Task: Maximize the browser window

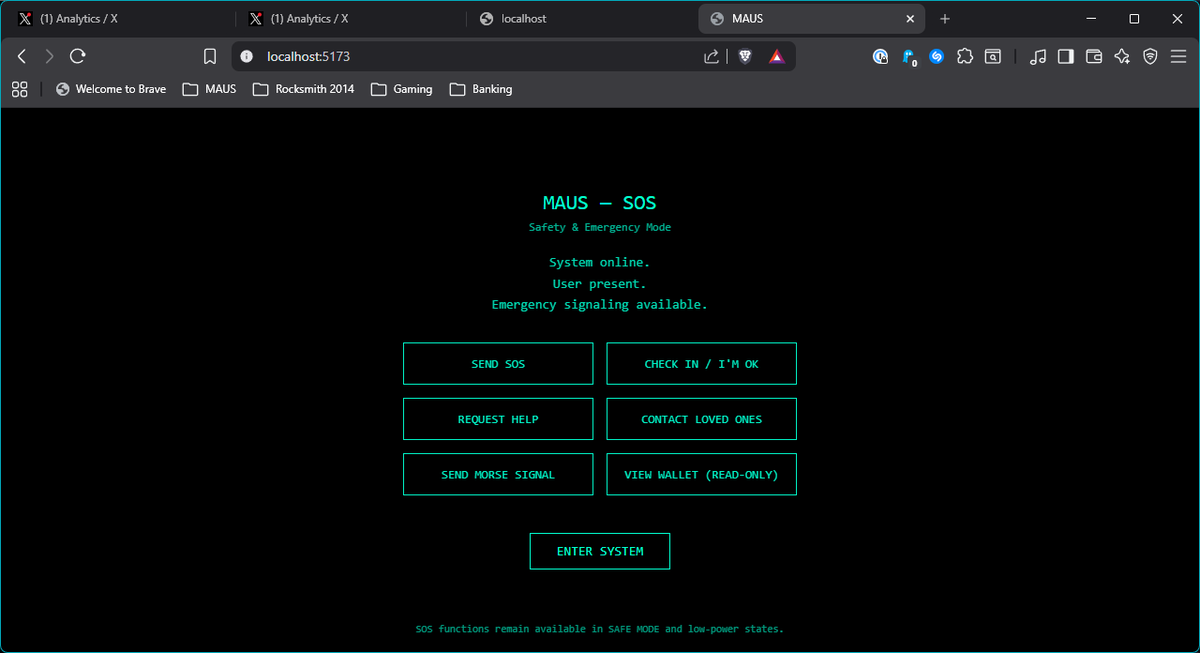Action: pyautogui.click(x=1134, y=19)
